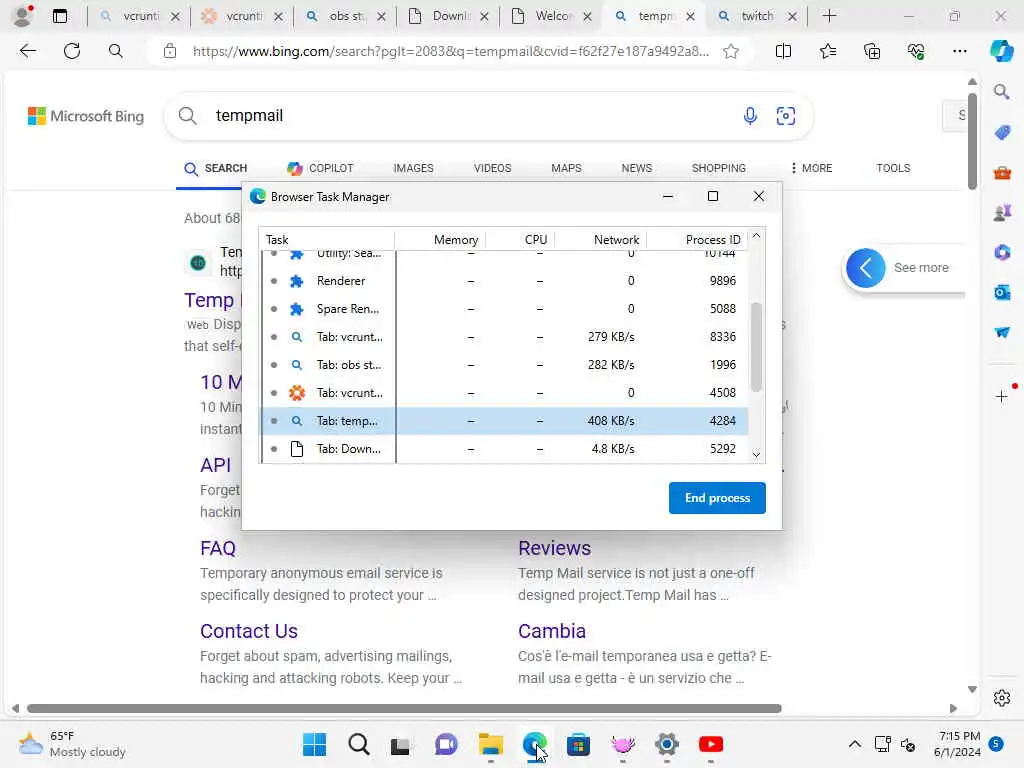This screenshot has width=1024, height=768.
Task: Click the browser Back arrow
Action: click(27, 51)
